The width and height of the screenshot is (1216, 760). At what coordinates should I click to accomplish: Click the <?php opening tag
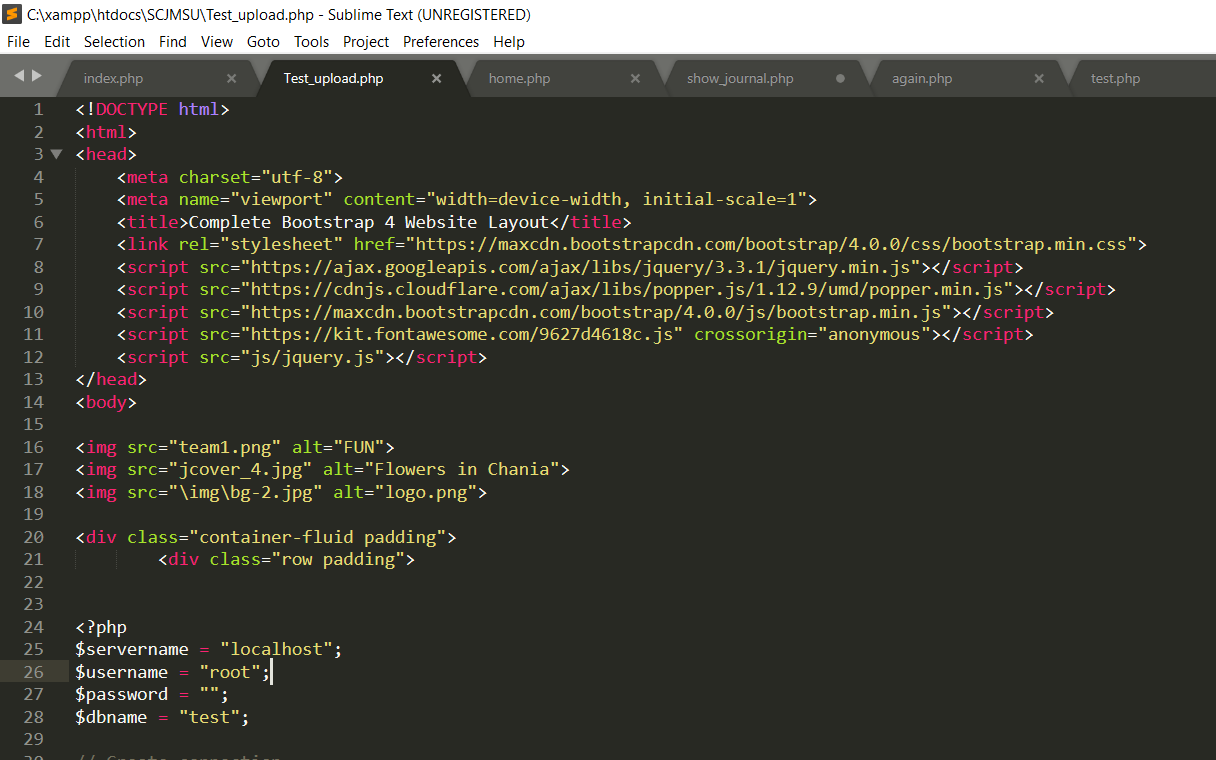(101, 627)
